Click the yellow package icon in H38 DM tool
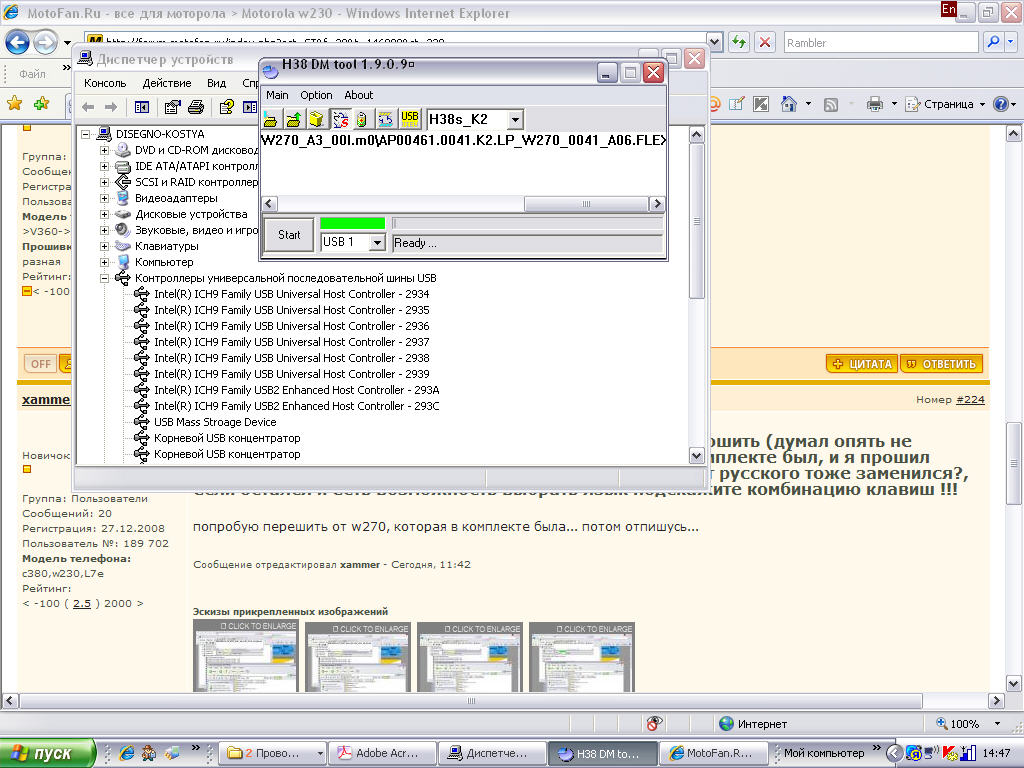The width and height of the screenshot is (1024, 768). click(316, 120)
